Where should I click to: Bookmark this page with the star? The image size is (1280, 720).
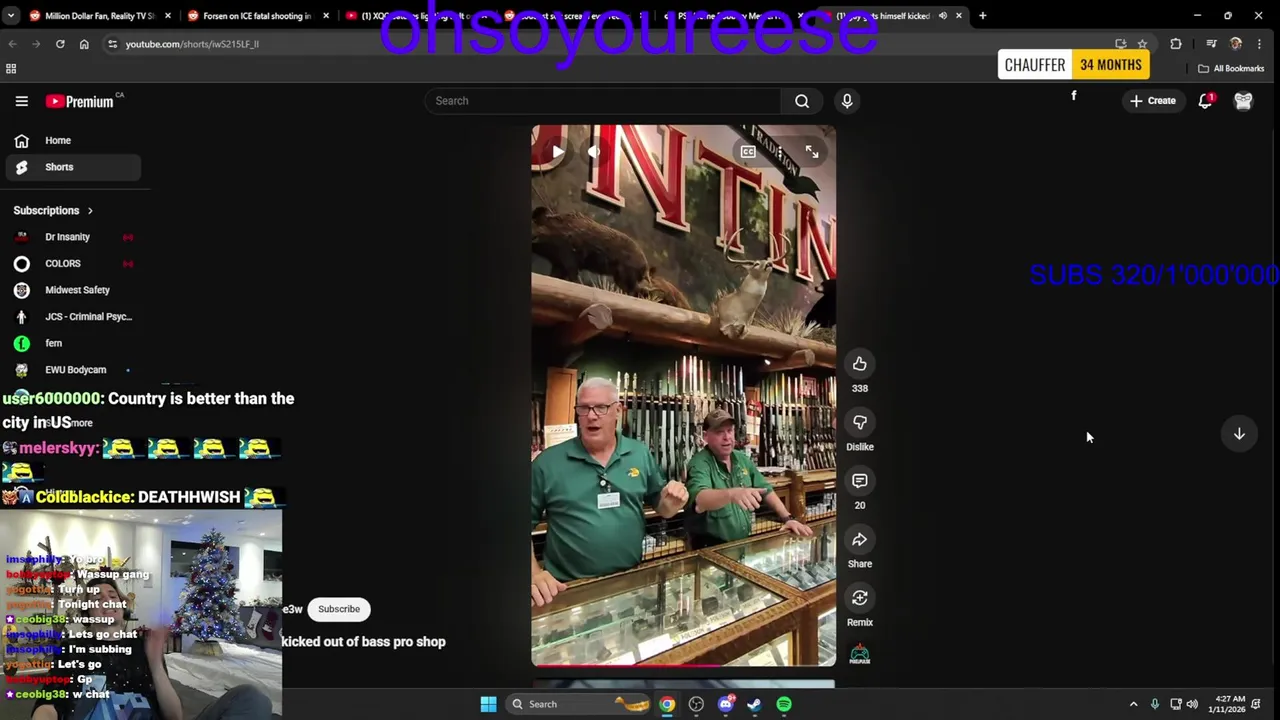(1142, 44)
